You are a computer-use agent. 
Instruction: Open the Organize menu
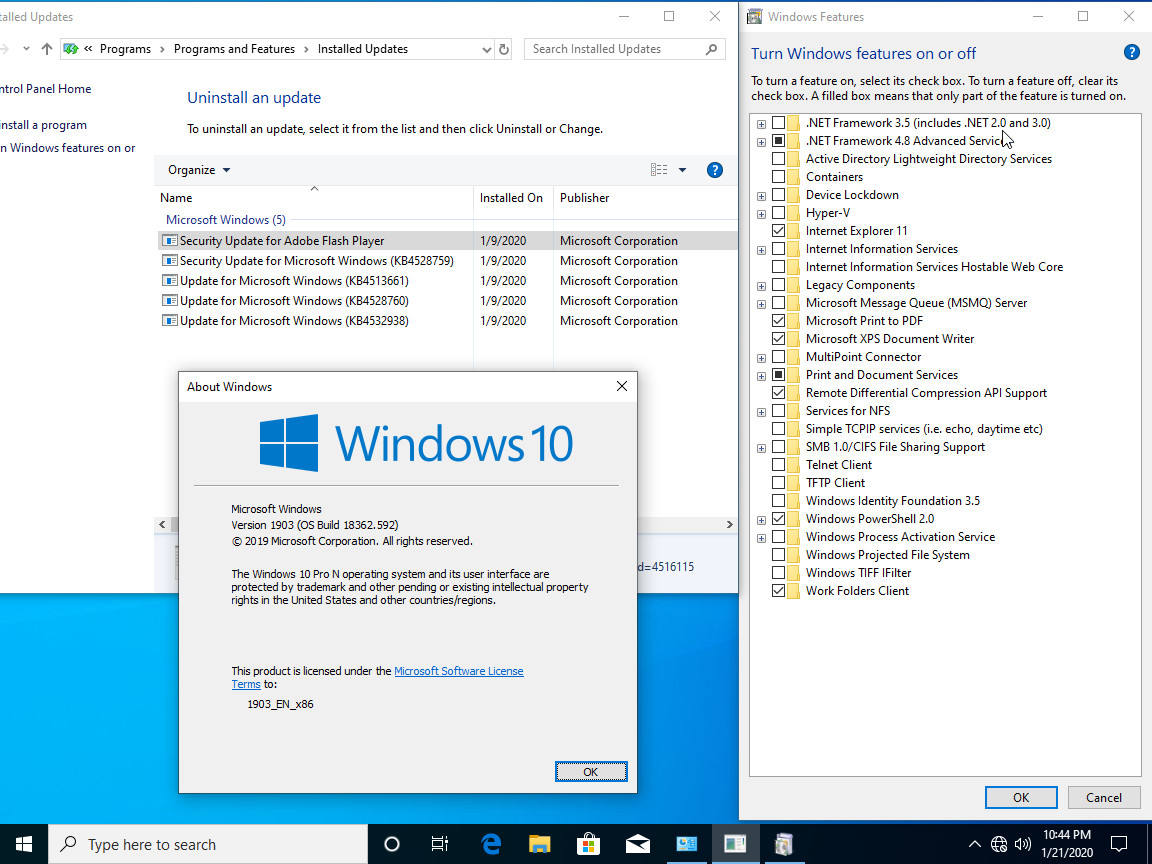[x=198, y=170]
